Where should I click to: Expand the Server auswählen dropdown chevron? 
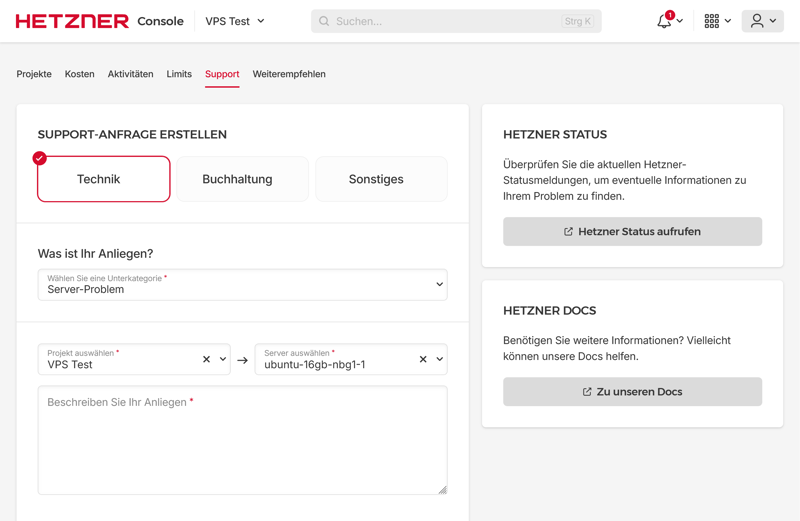tap(439, 359)
